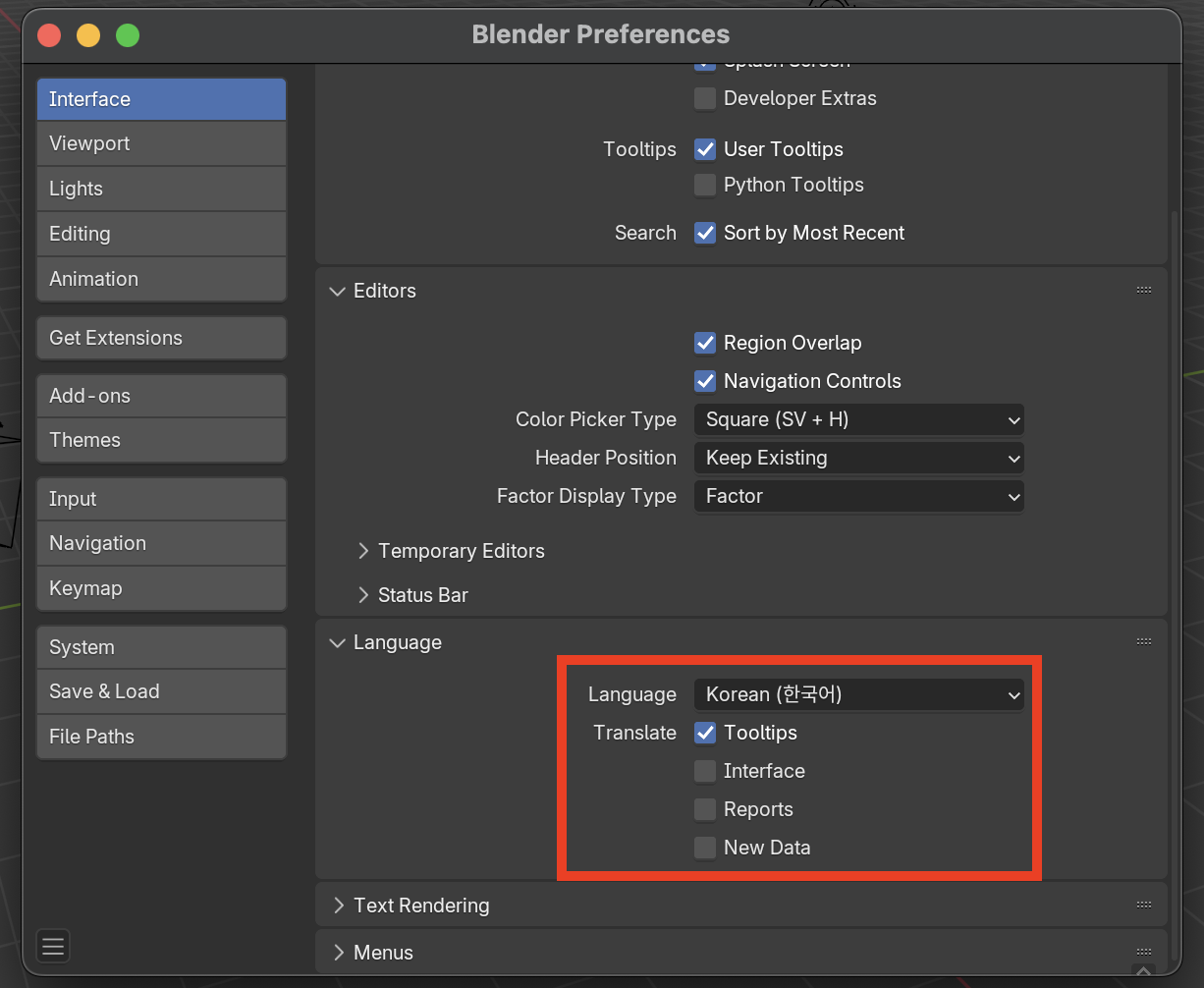Toggle Sort by Most Recent checkbox

705,233
